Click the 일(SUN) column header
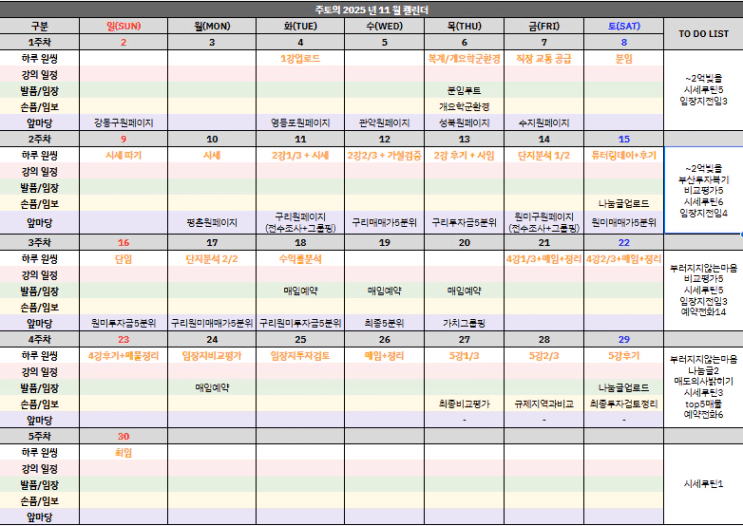 124,26
